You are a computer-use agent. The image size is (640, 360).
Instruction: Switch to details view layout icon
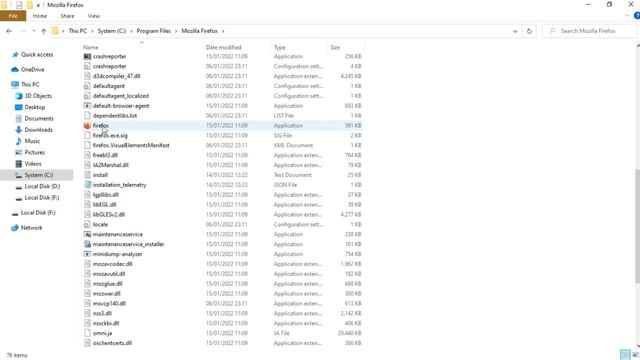pyautogui.click(x=625, y=355)
